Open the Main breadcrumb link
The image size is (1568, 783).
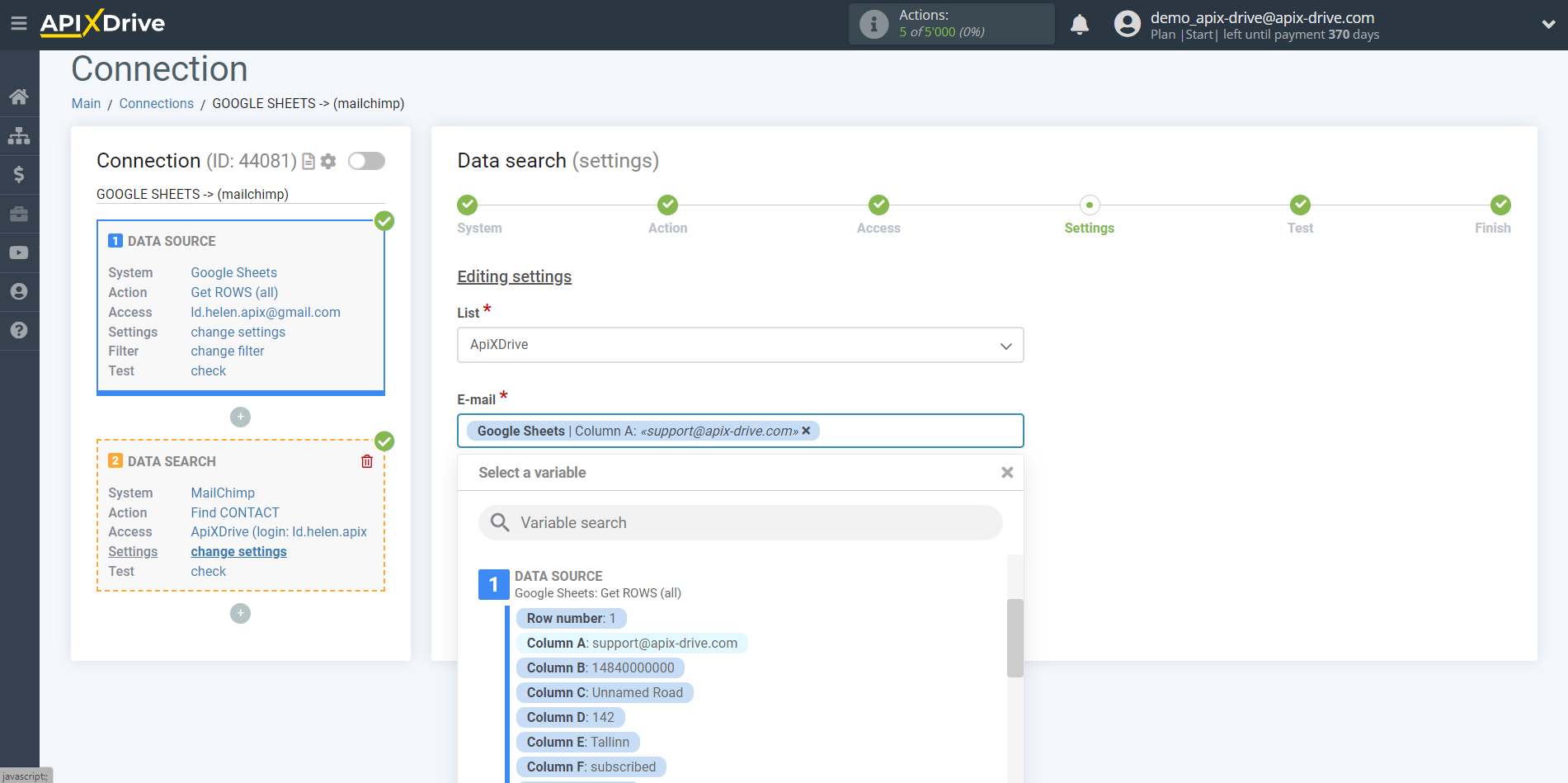(86, 103)
